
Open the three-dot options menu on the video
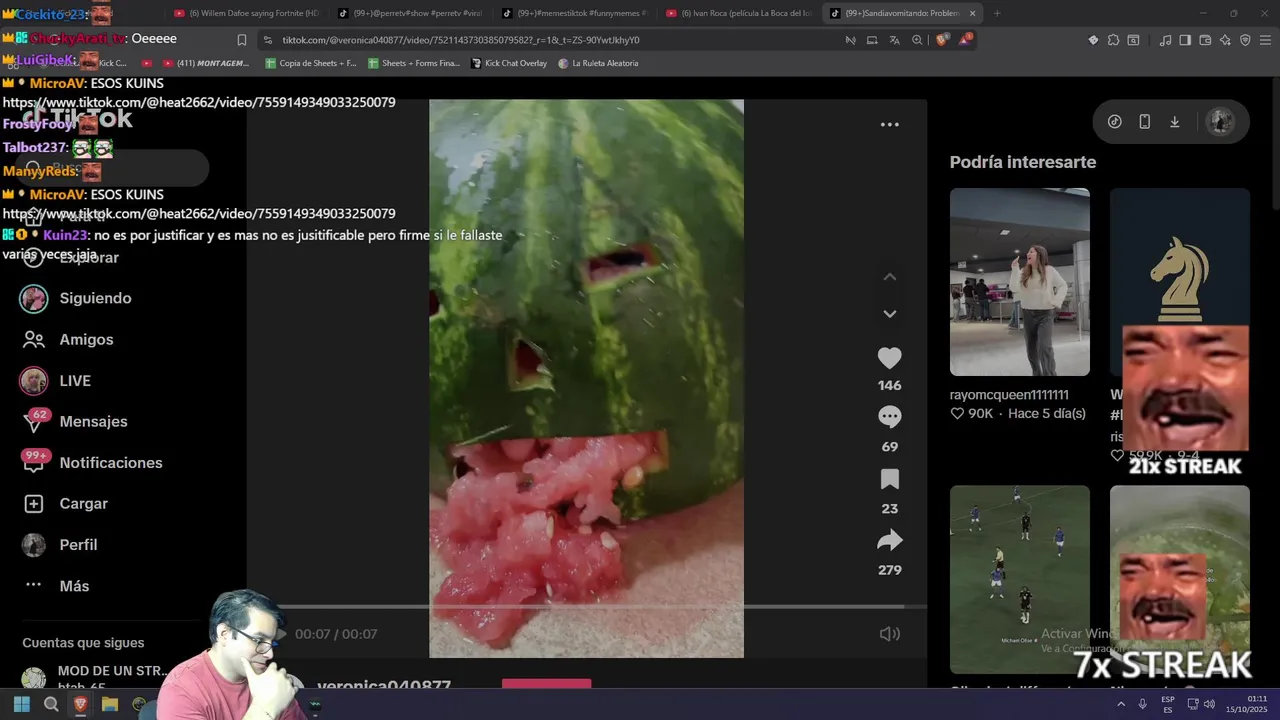click(889, 125)
